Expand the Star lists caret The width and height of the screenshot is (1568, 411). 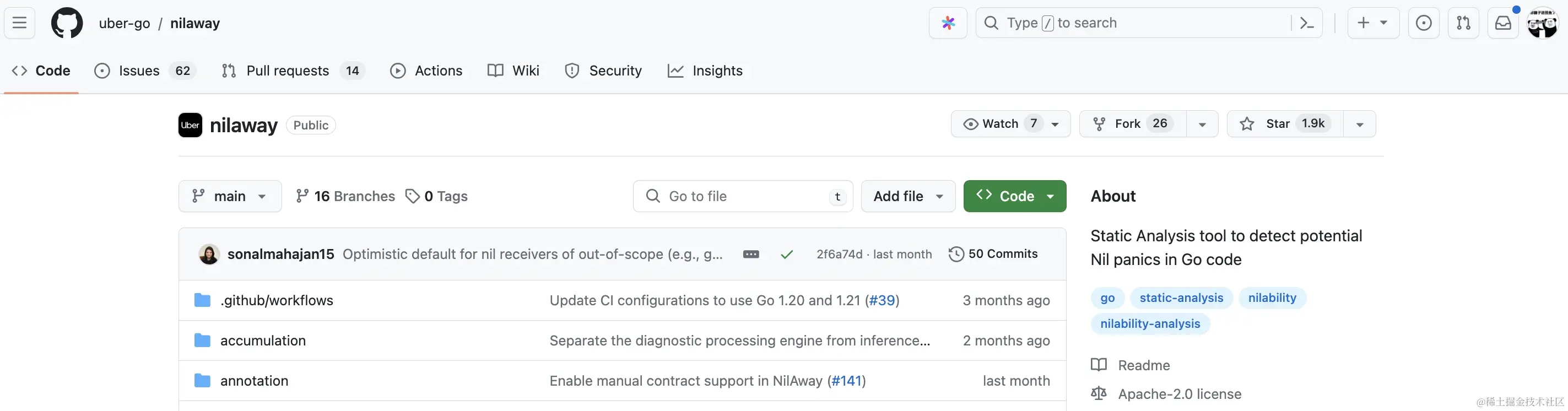(x=1360, y=124)
